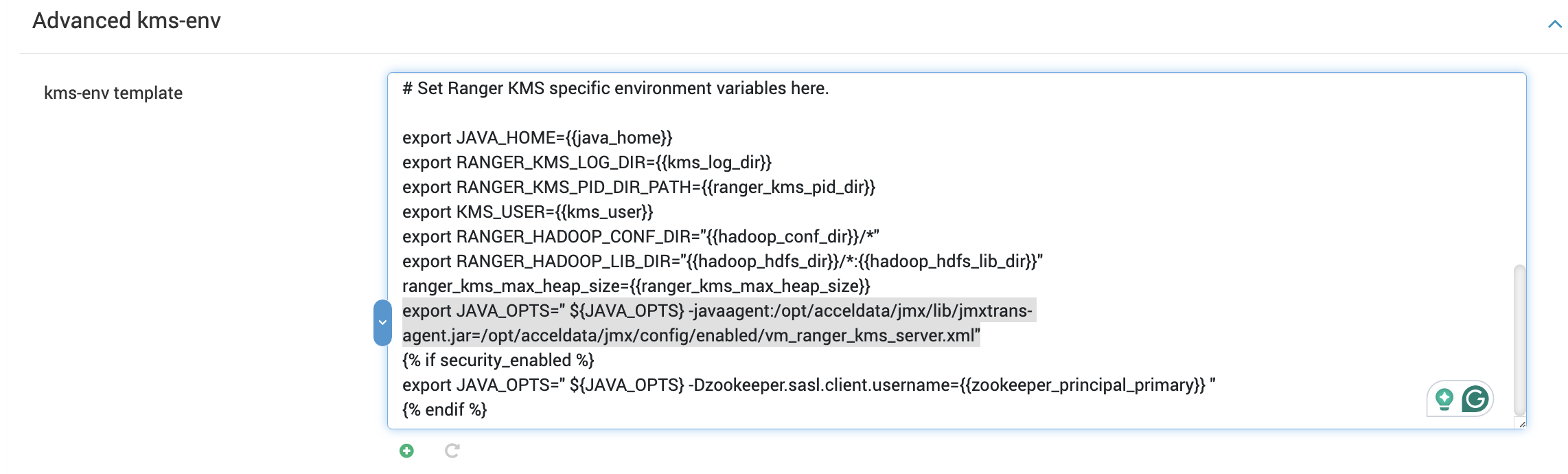Grab the textarea resize handle corner

tap(1521, 424)
